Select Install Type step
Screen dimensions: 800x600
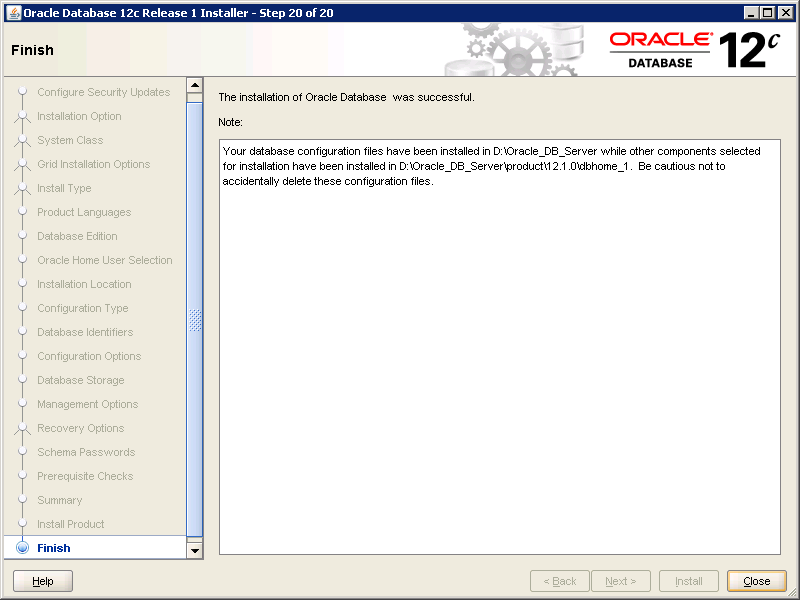64,188
